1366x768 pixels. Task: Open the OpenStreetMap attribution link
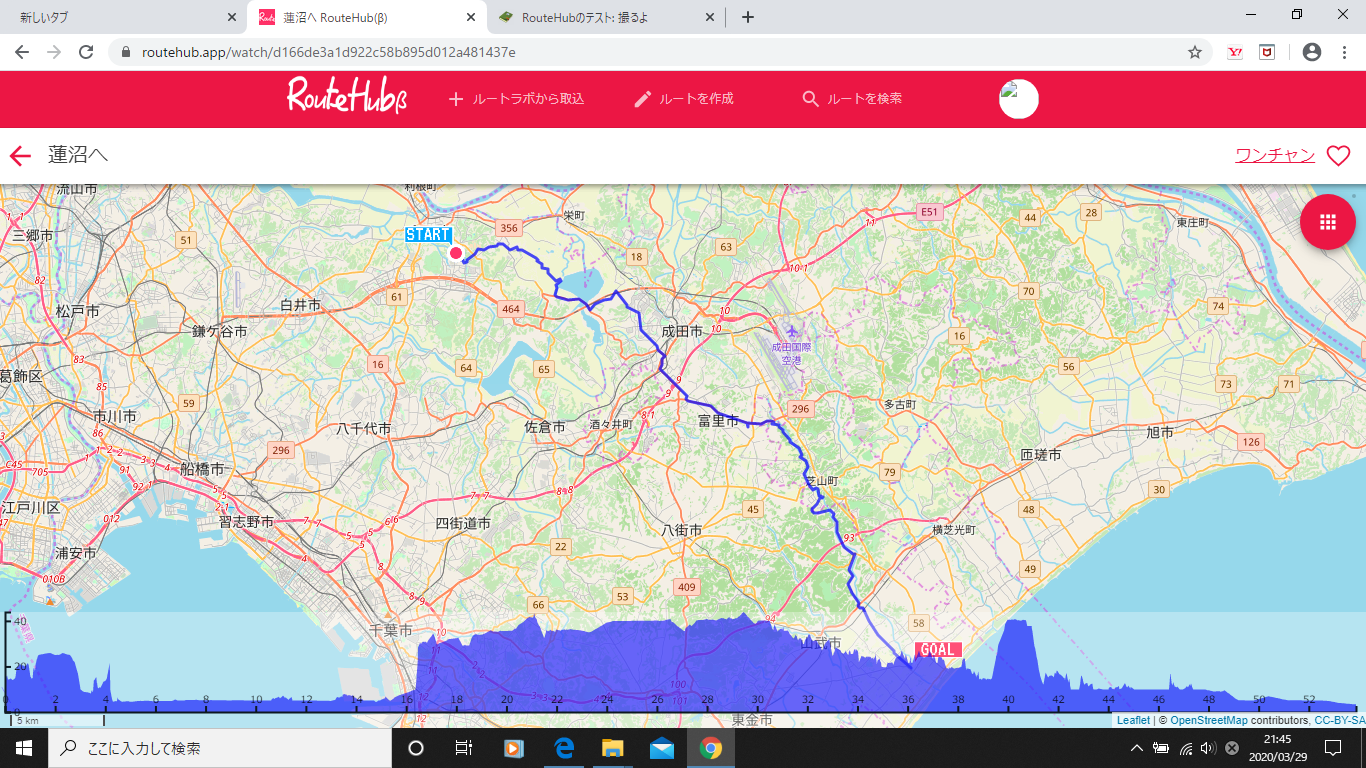pyautogui.click(x=1209, y=720)
